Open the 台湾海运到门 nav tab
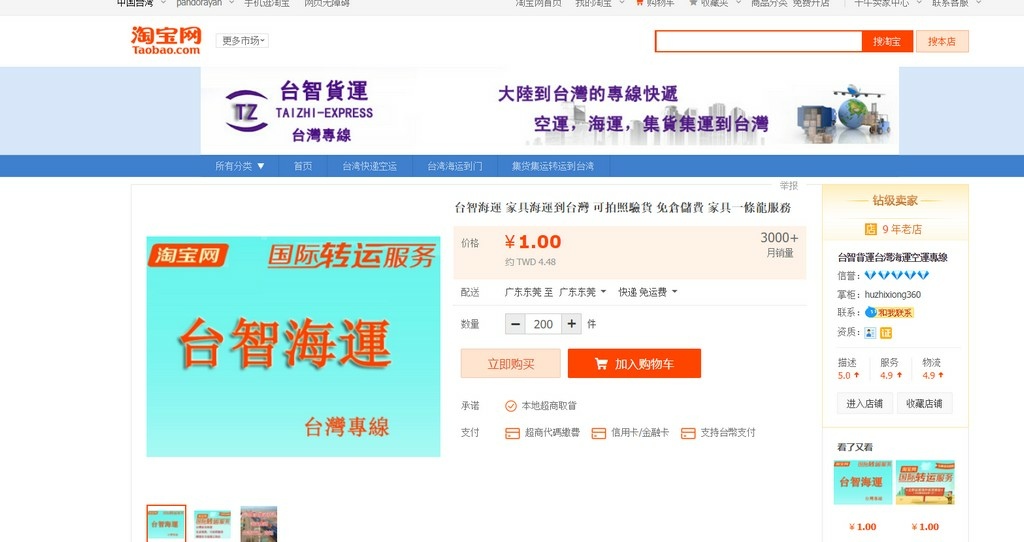1024x542 pixels. point(455,166)
